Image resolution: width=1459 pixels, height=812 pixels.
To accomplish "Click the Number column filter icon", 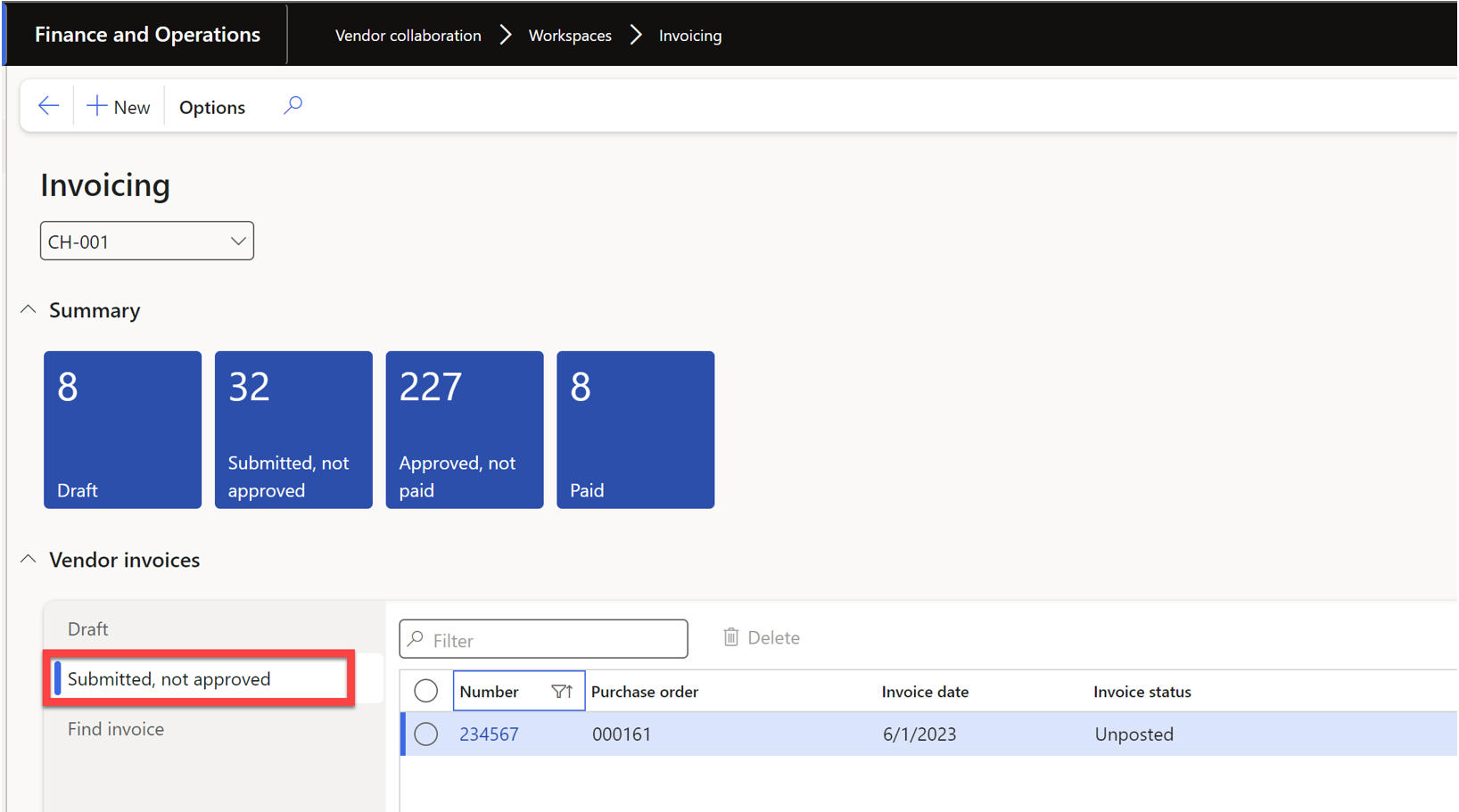I will (562, 692).
